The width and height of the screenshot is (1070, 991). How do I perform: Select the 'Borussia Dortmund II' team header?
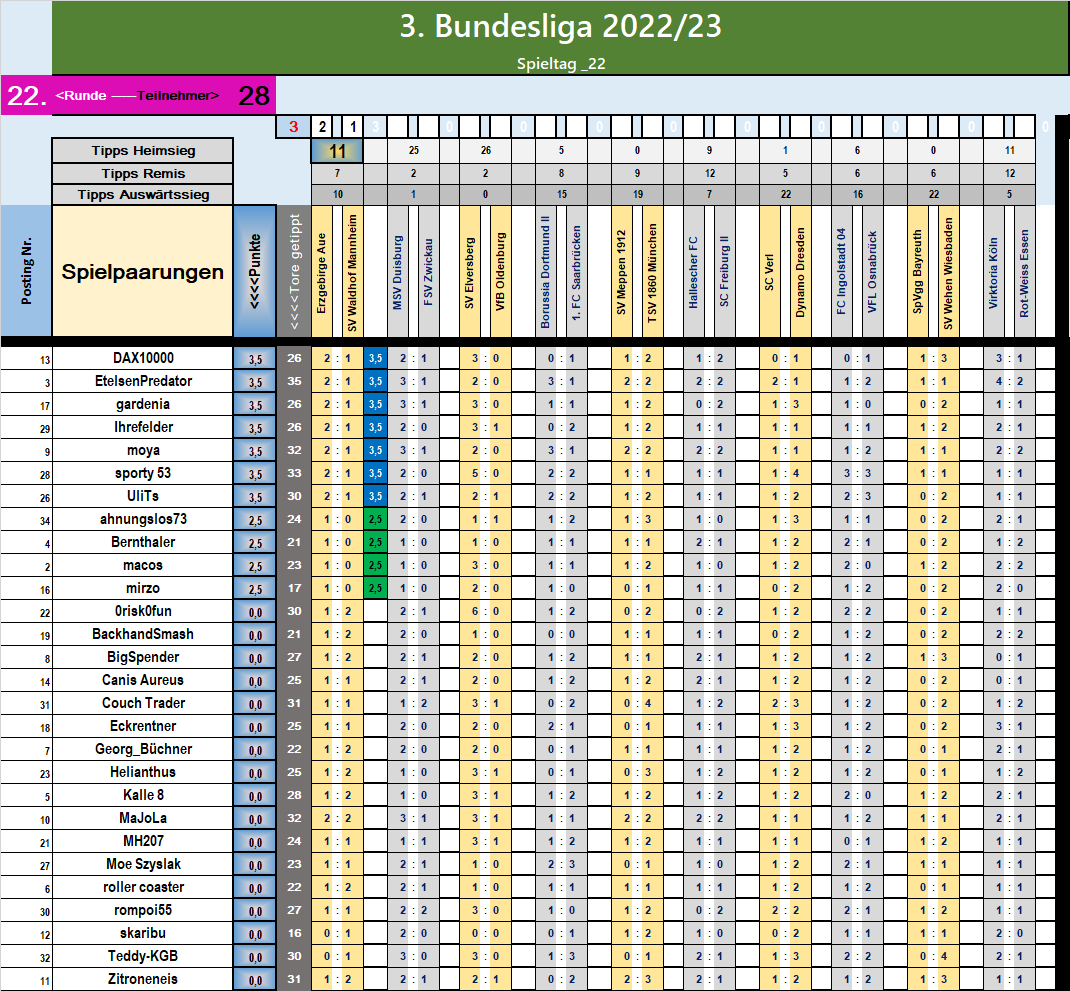click(x=545, y=272)
